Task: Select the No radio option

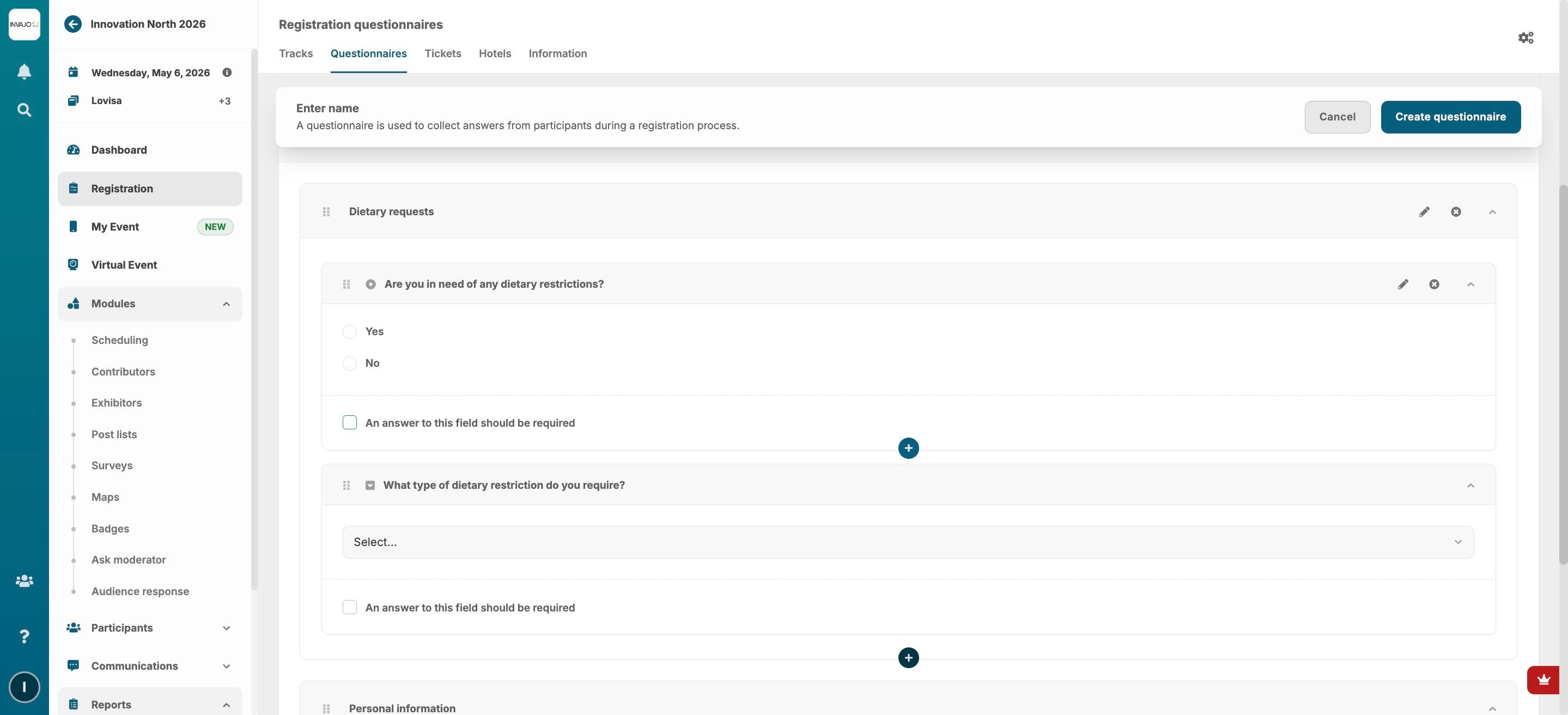Action: pos(349,363)
